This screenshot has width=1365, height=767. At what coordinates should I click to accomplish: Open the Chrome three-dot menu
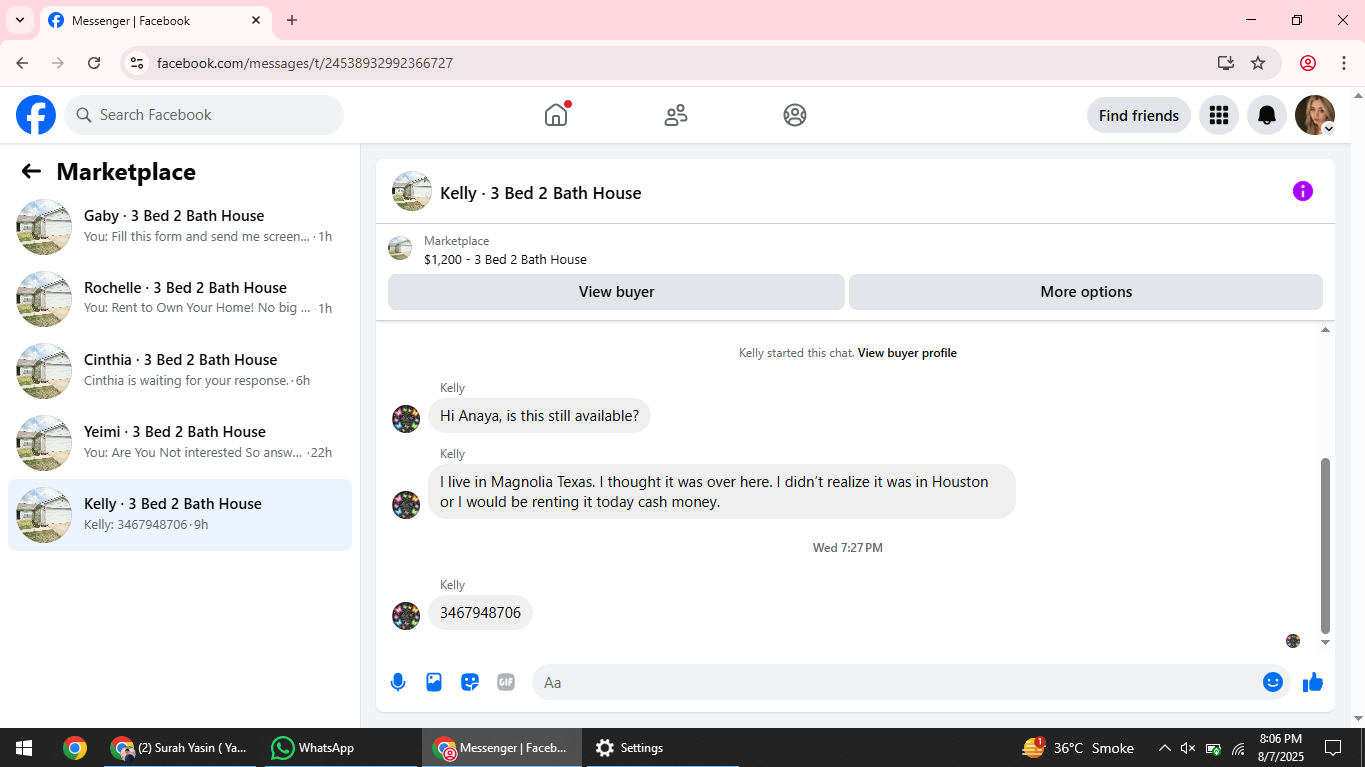point(1344,63)
